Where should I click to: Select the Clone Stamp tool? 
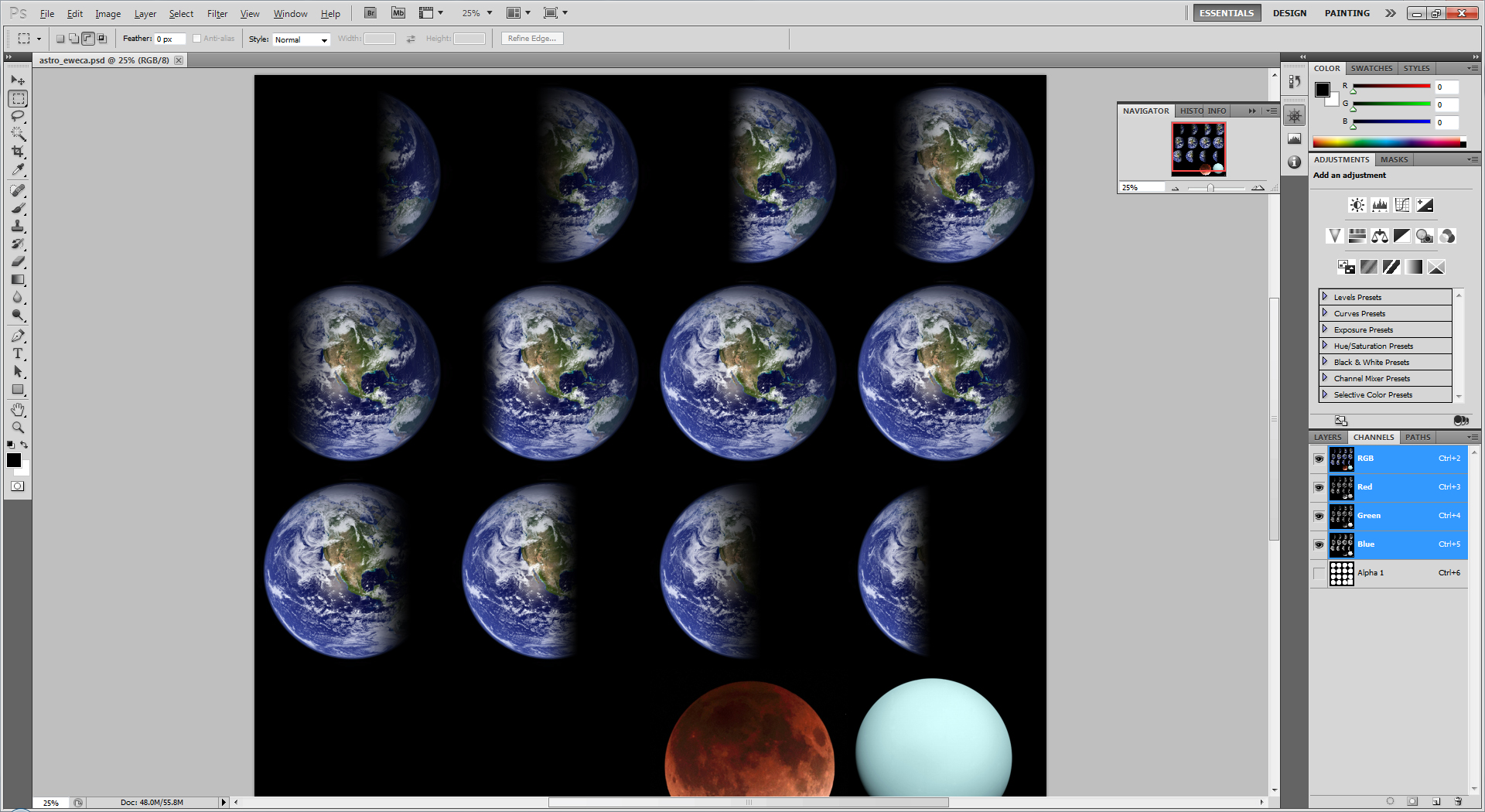pyautogui.click(x=18, y=226)
